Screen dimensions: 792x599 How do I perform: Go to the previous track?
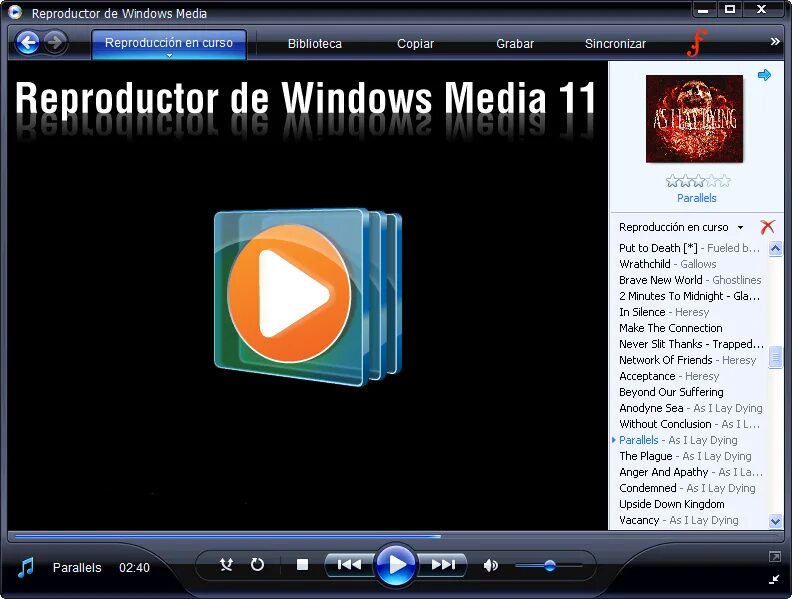pyautogui.click(x=349, y=564)
